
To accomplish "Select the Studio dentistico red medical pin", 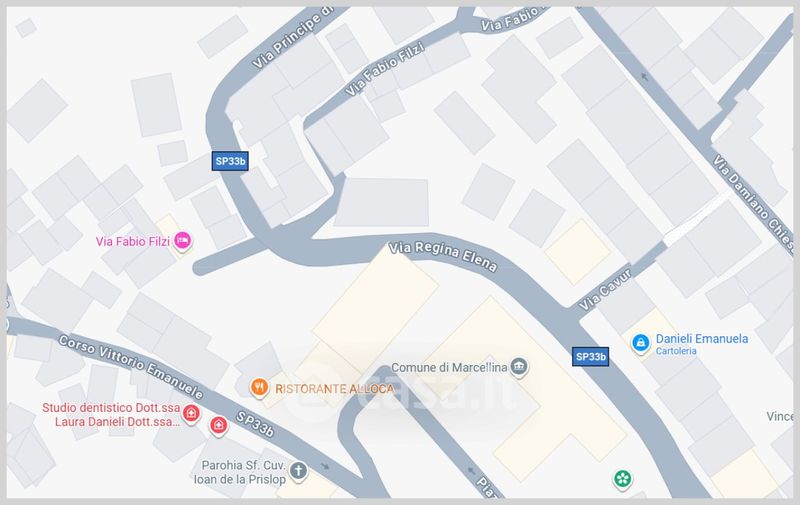I will (x=191, y=412).
